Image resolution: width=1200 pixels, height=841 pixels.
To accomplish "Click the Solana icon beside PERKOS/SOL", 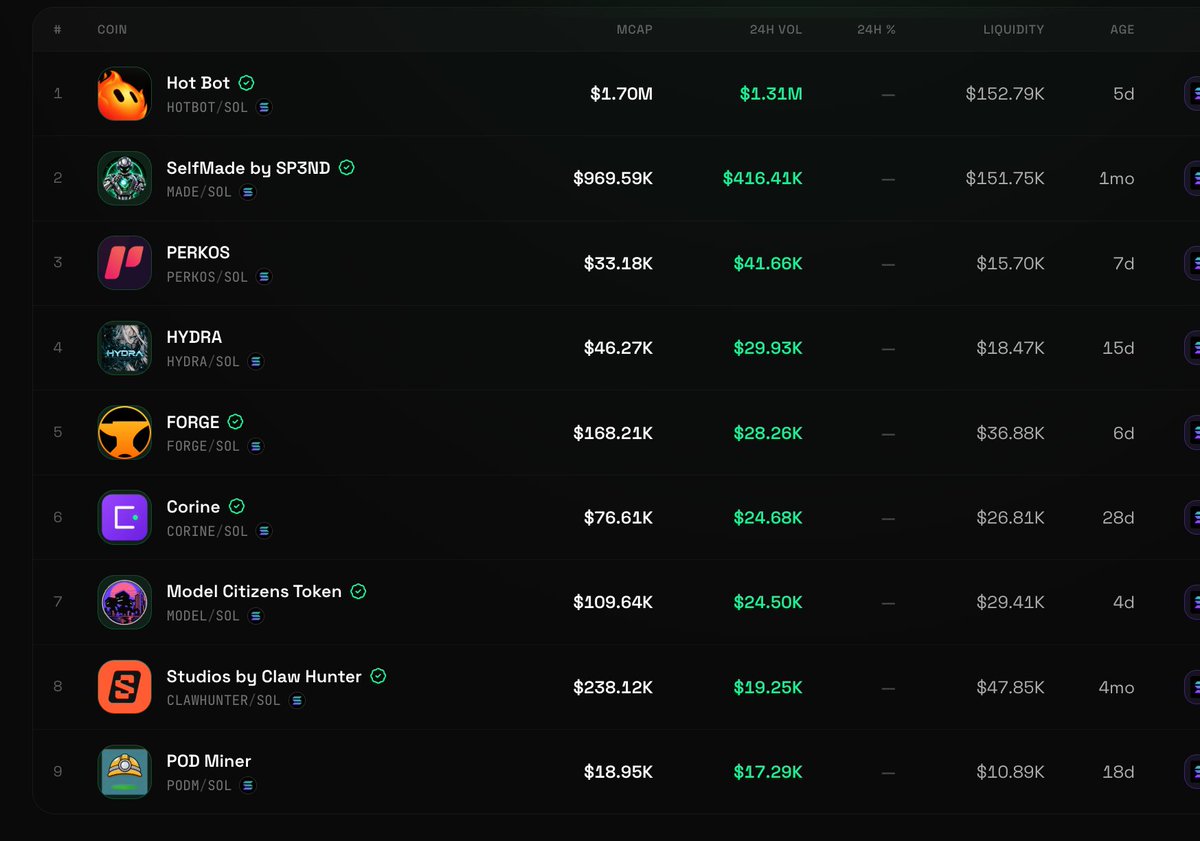I will [x=264, y=277].
